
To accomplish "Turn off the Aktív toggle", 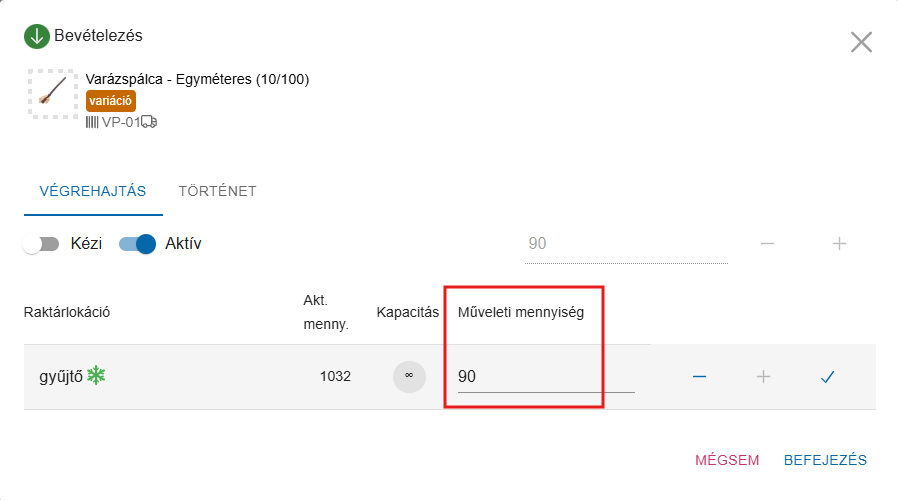I will coord(138,244).
